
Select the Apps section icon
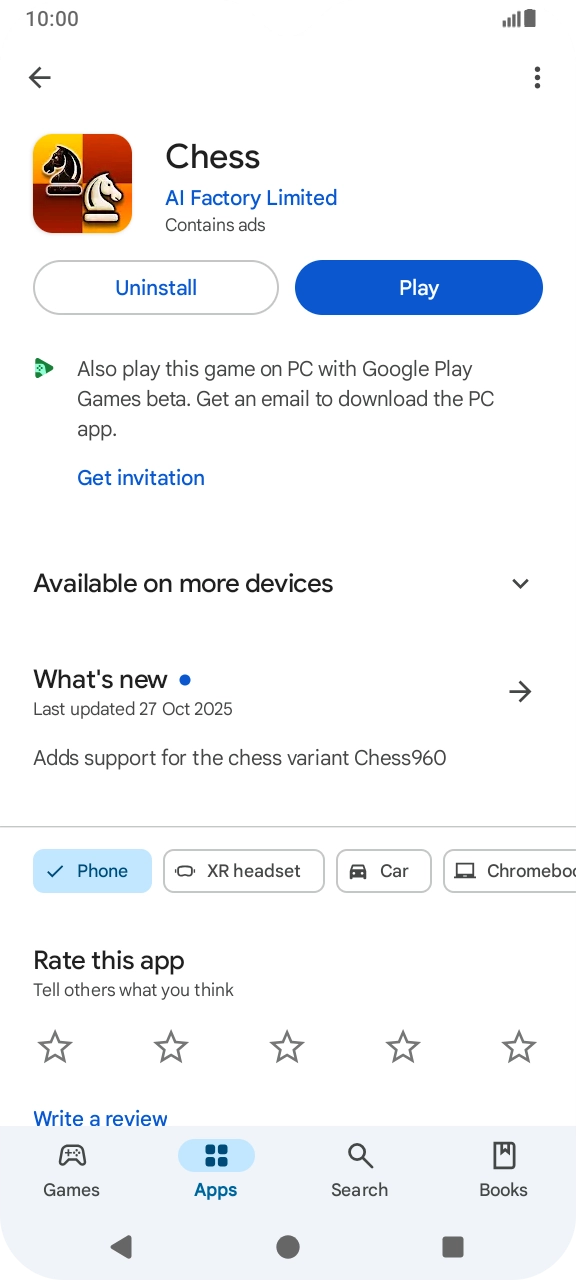point(216,1157)
